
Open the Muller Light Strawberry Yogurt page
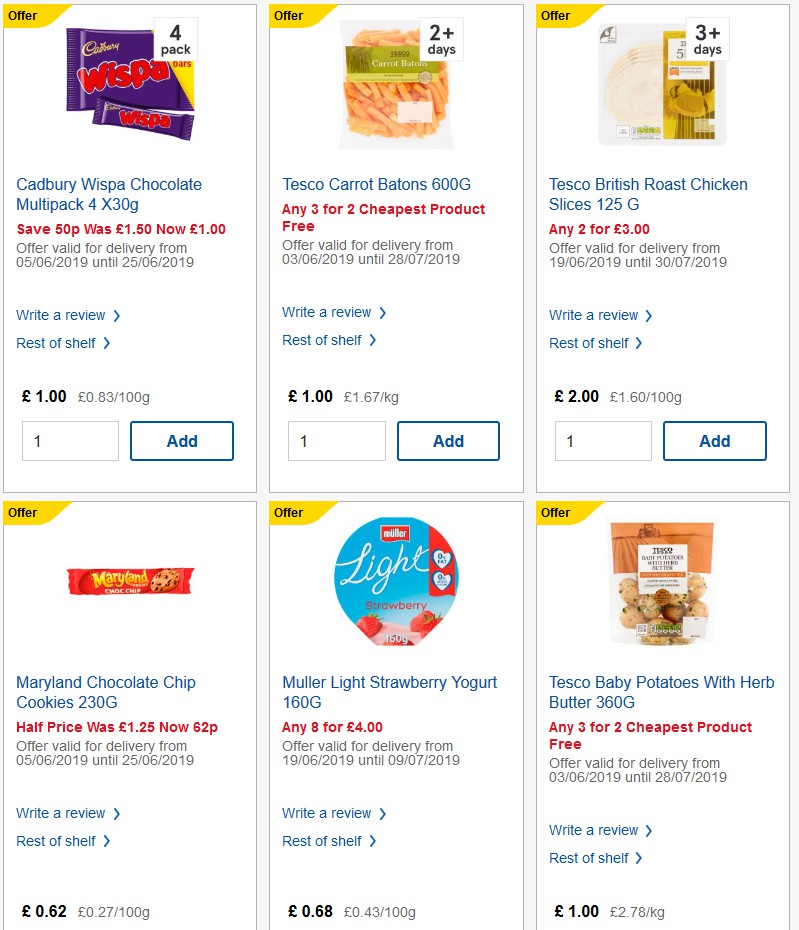[389, 692]
